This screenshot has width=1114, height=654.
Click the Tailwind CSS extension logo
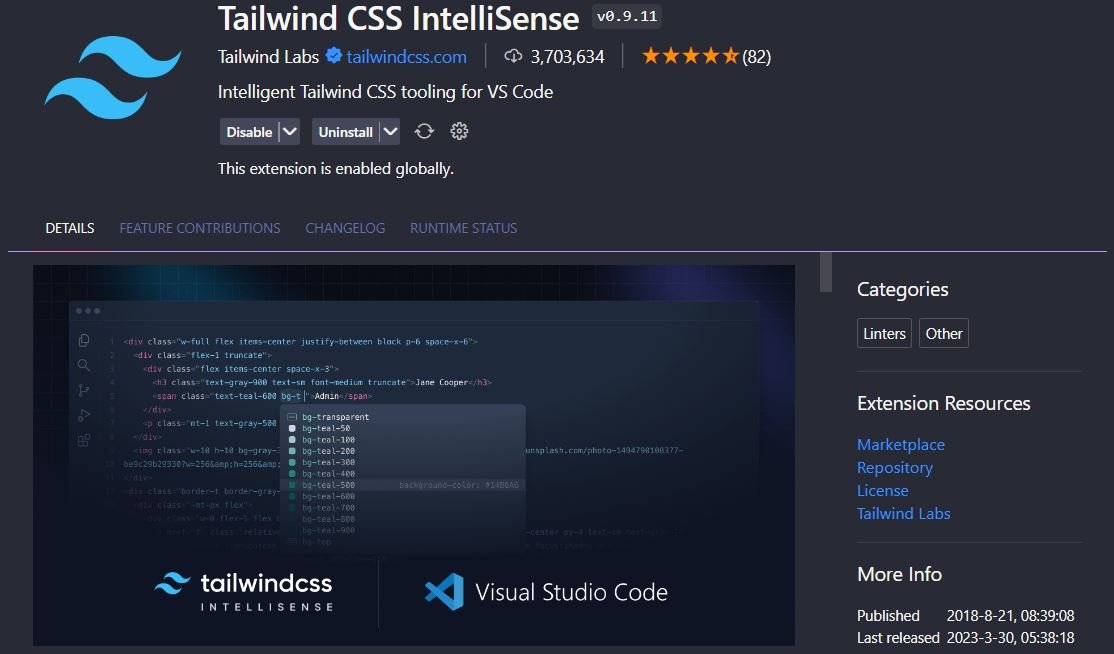click(113, 75)
